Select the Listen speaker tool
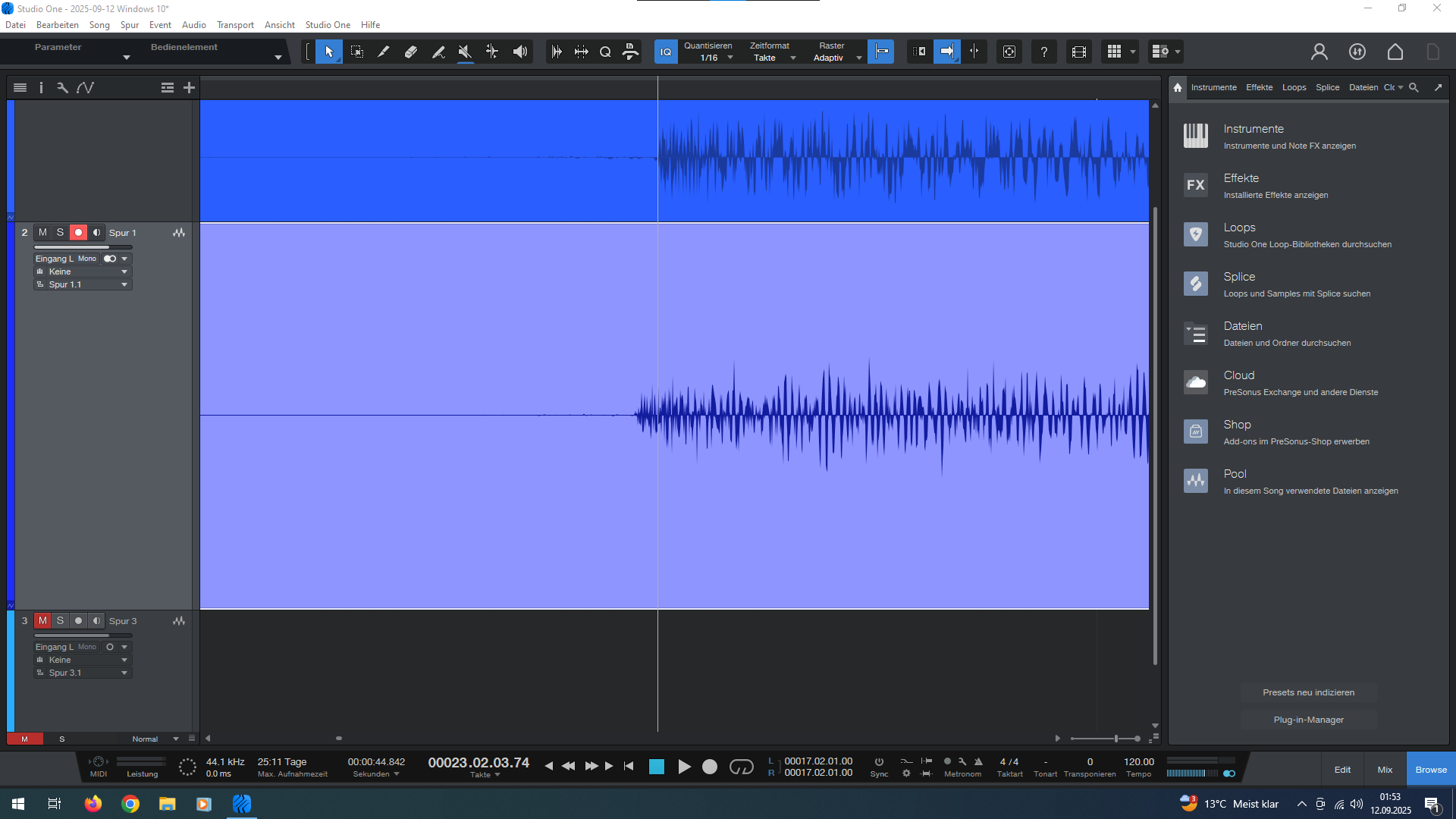This screenshot has width=1456, height=819. tap(519, 52)
